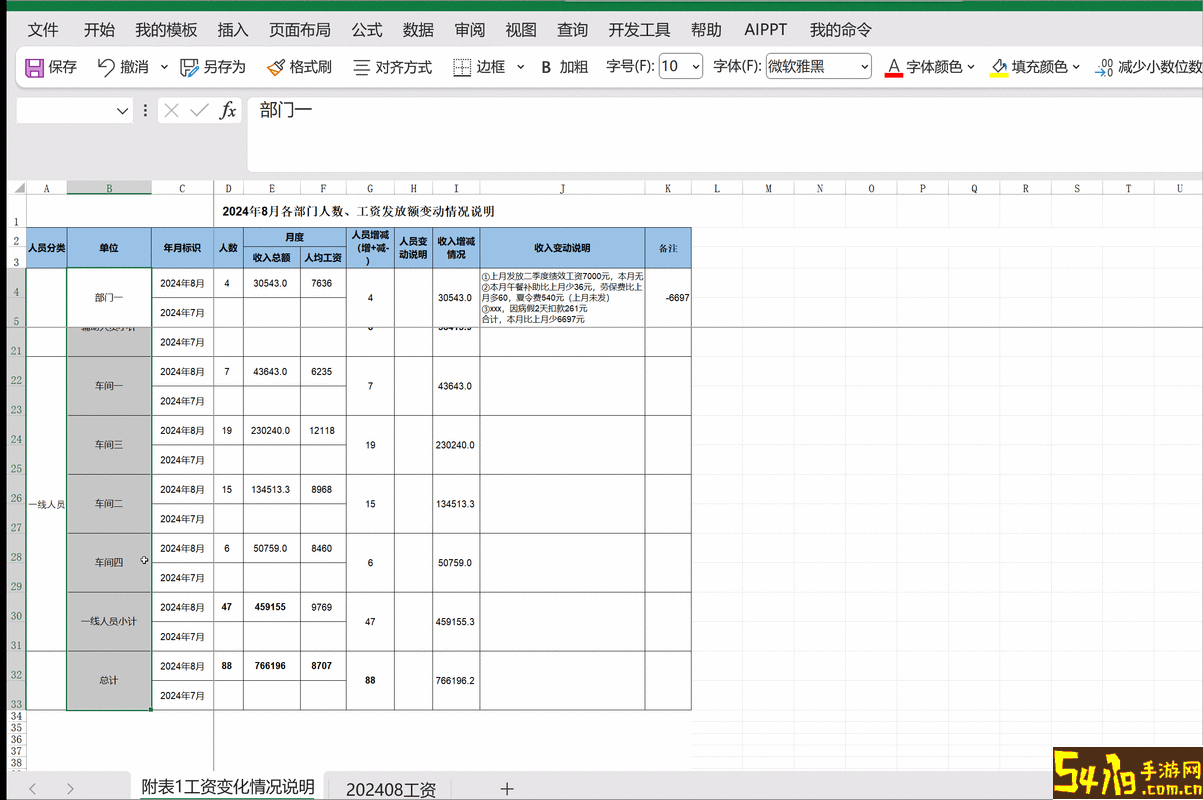Open the 我的命令 tab
1203x800 pixels.
coord(840,30)
